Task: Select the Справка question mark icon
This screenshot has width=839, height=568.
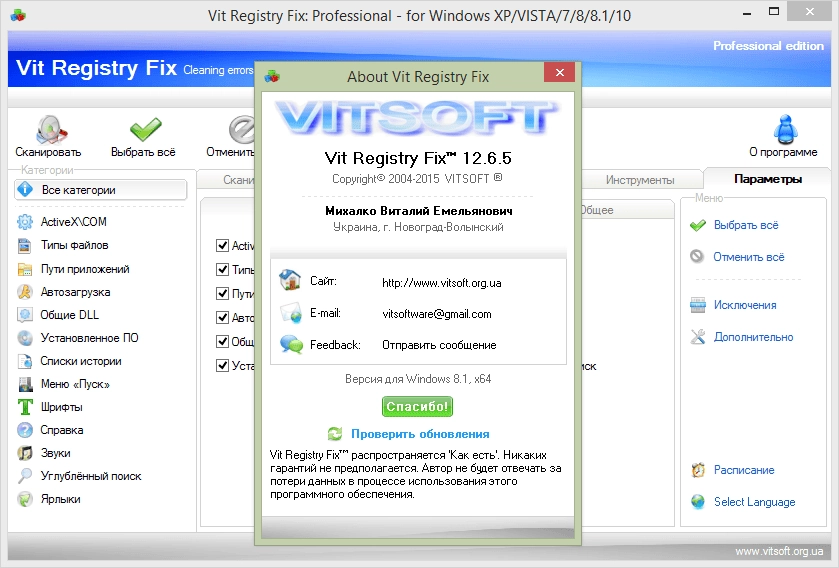Action: click(25, 430)
